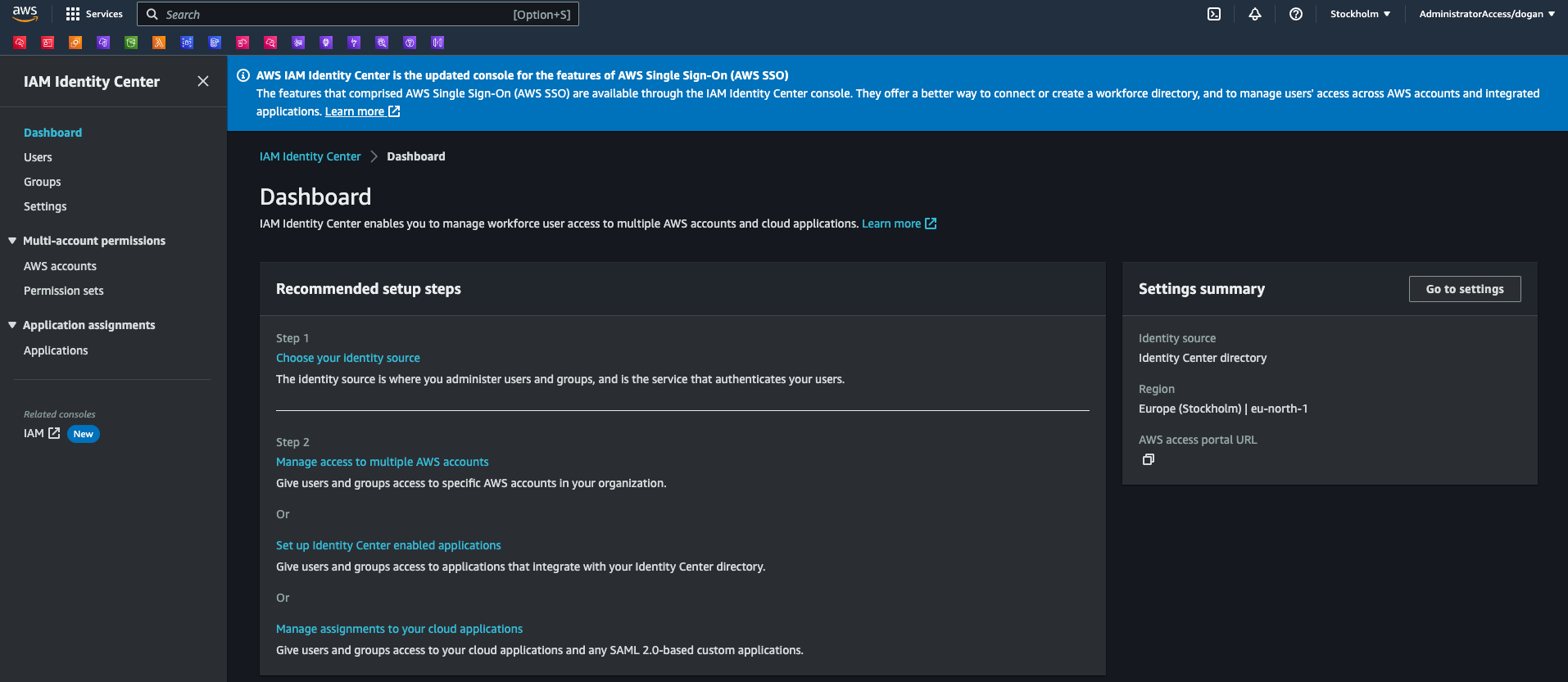Image resolution: width=1568 pixels, height=682 pixels.
Task: Launch CloudShell from the top bar
Action: click(1214, 14)
